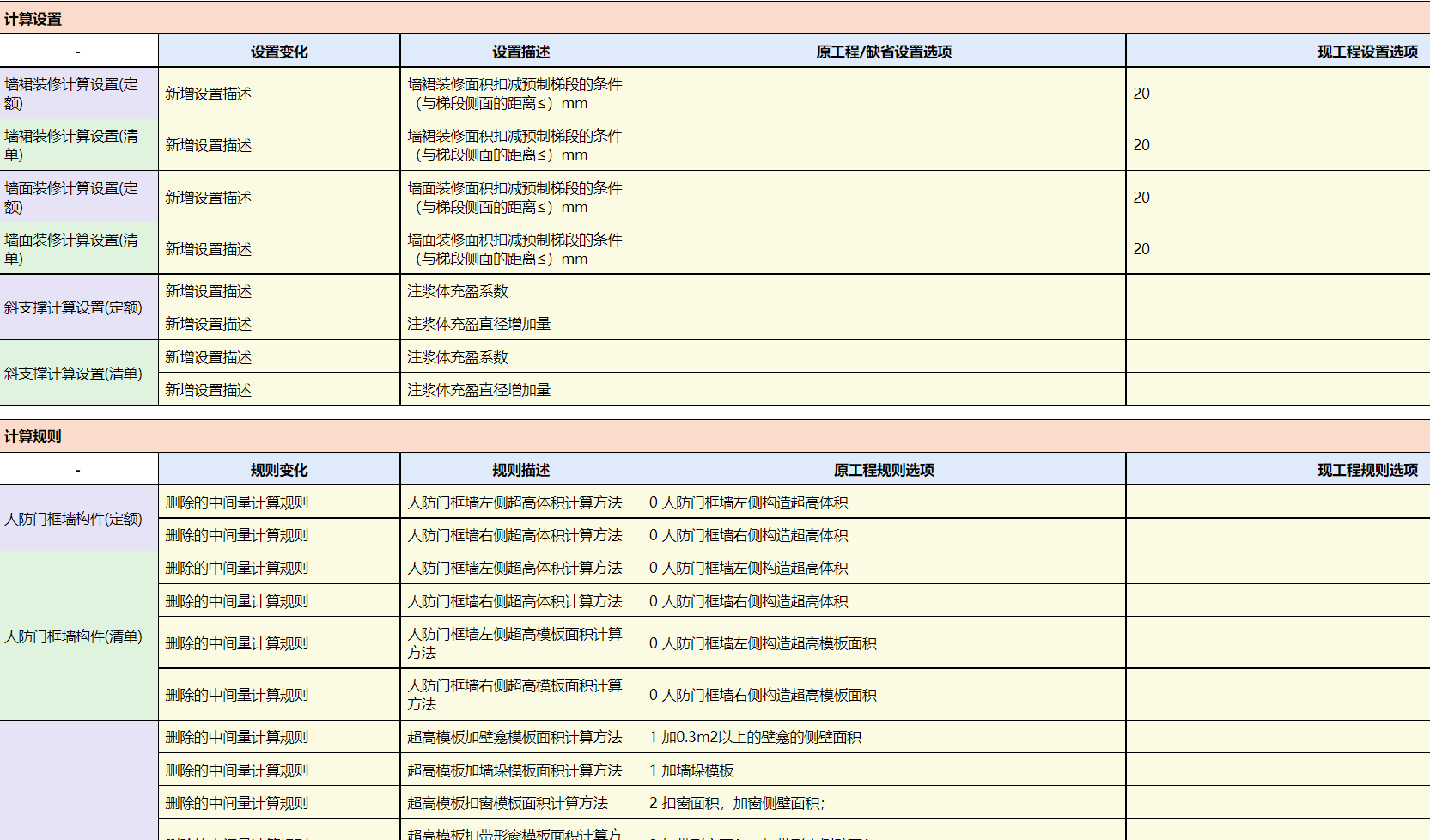The width and height of the screenshot is (1430, 840).
Task: Click the 1 加墙垛模板 option cell
Action: click(884, 770)
